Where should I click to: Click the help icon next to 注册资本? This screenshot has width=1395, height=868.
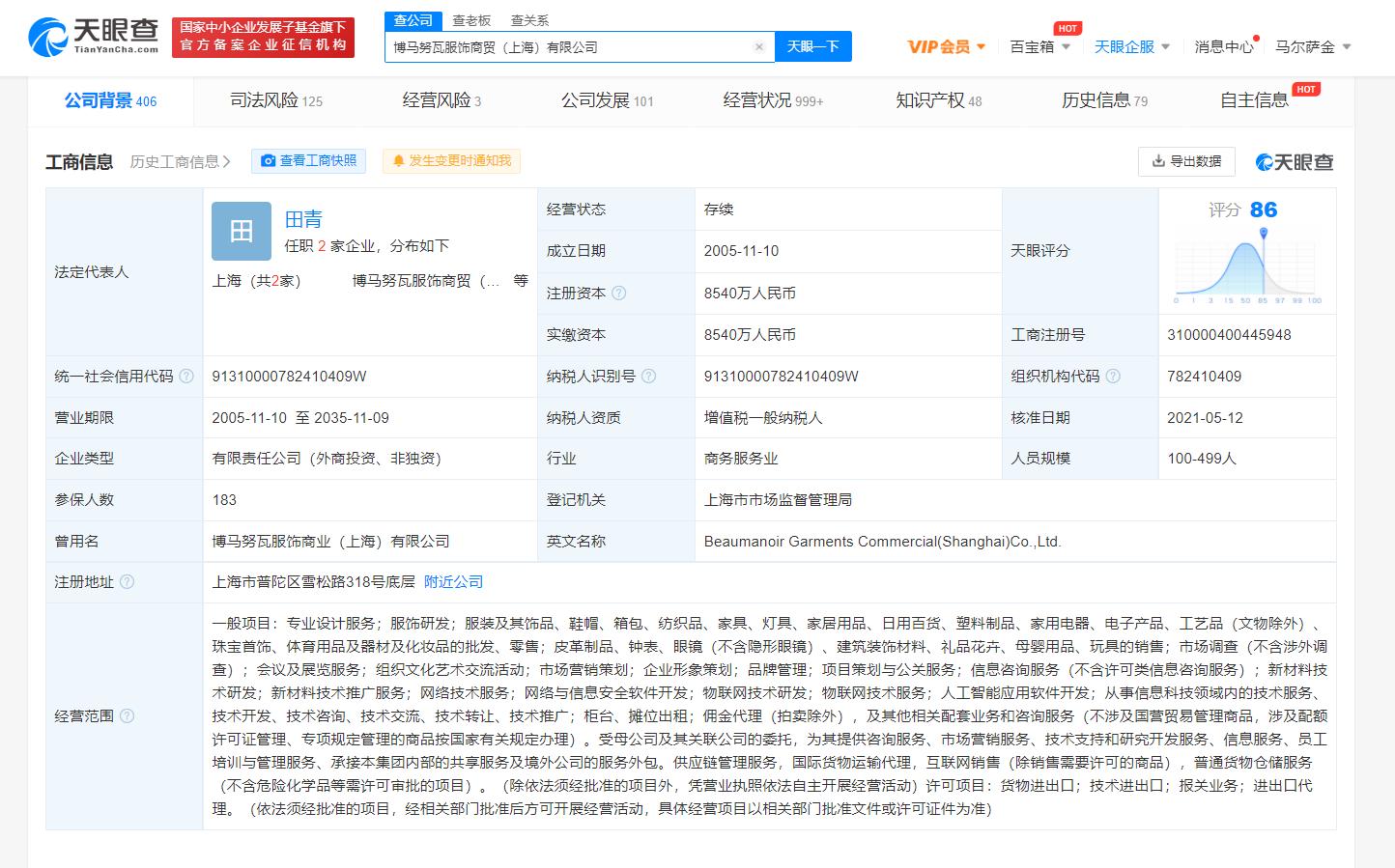coord(619,293)
